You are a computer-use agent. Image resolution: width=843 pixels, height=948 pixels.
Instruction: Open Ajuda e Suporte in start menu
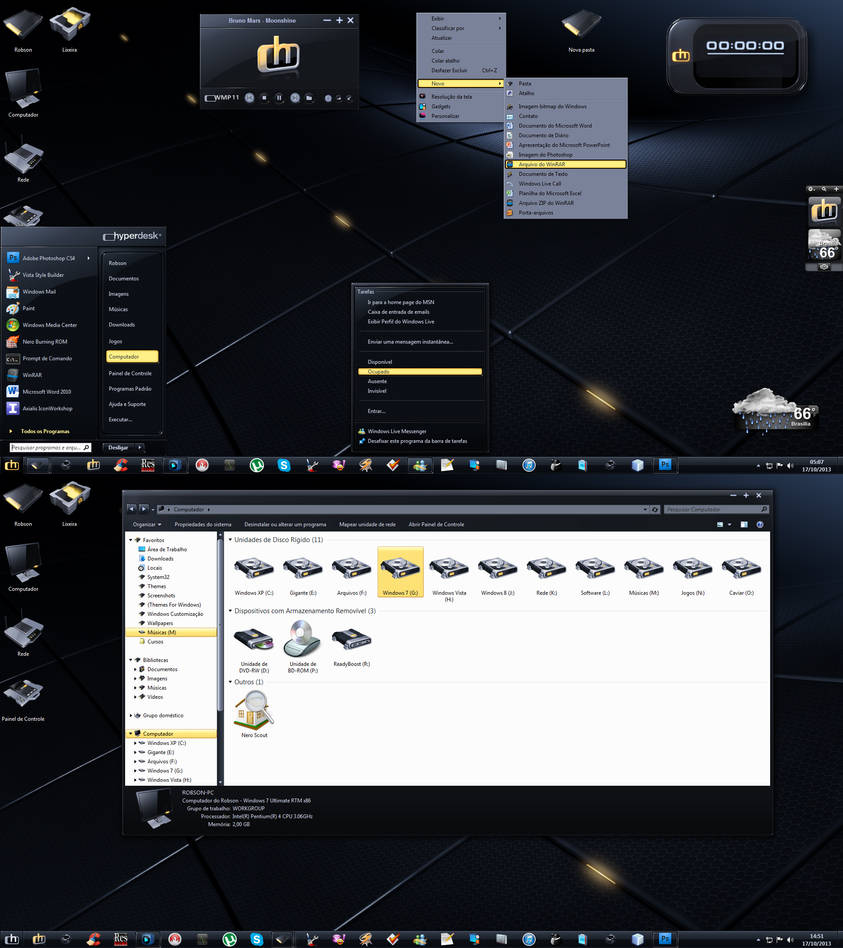[x=128, y=404]
